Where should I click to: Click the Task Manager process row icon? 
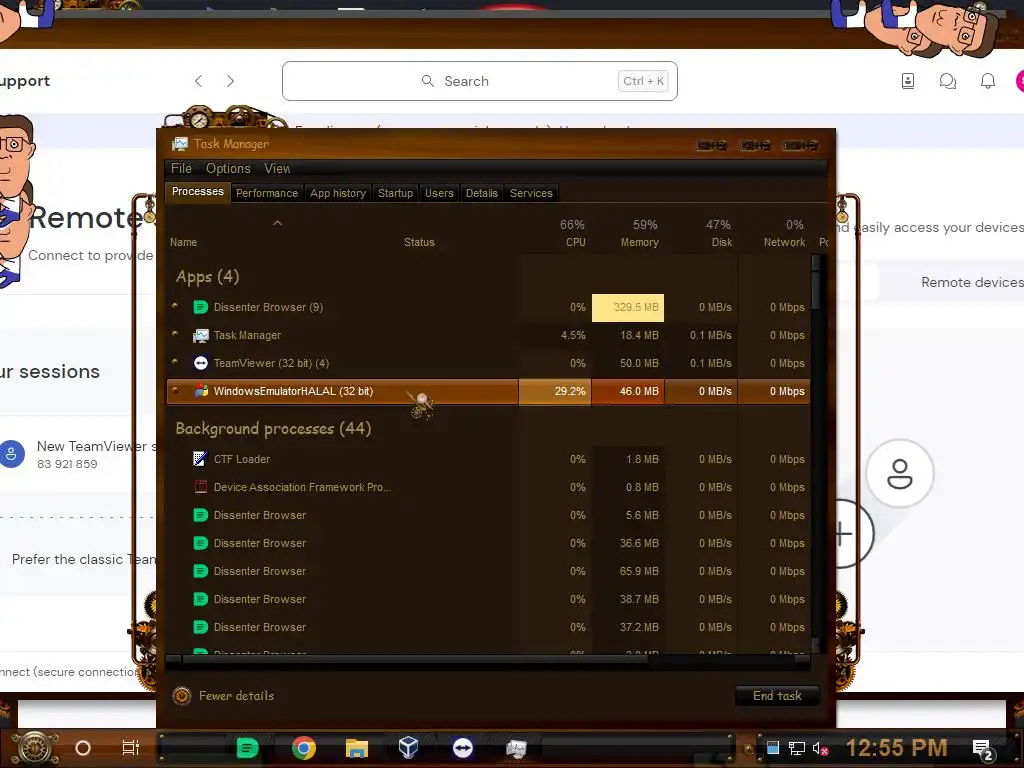click(200, 335)
